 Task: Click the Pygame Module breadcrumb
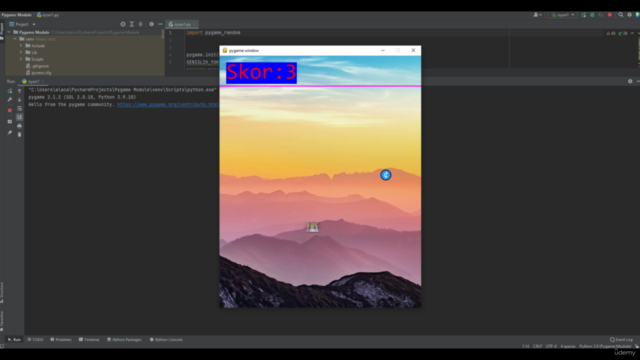point(16,15)
